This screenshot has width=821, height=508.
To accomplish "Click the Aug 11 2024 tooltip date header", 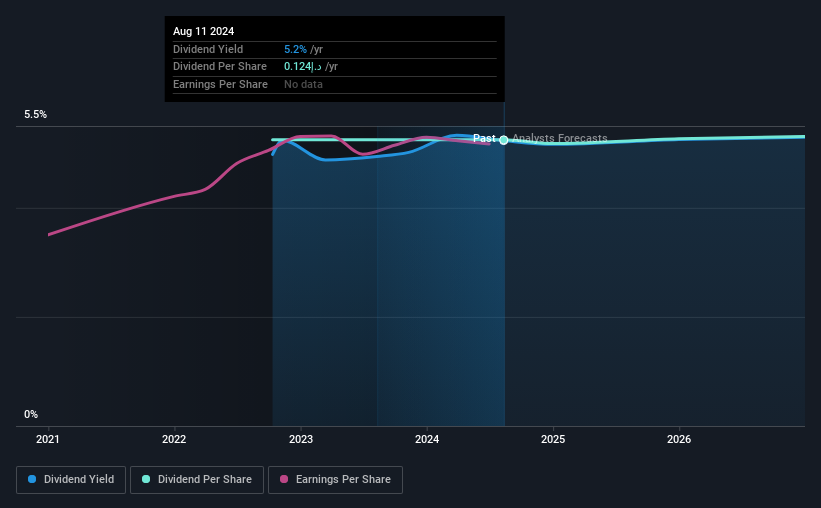I will [204, 31].
